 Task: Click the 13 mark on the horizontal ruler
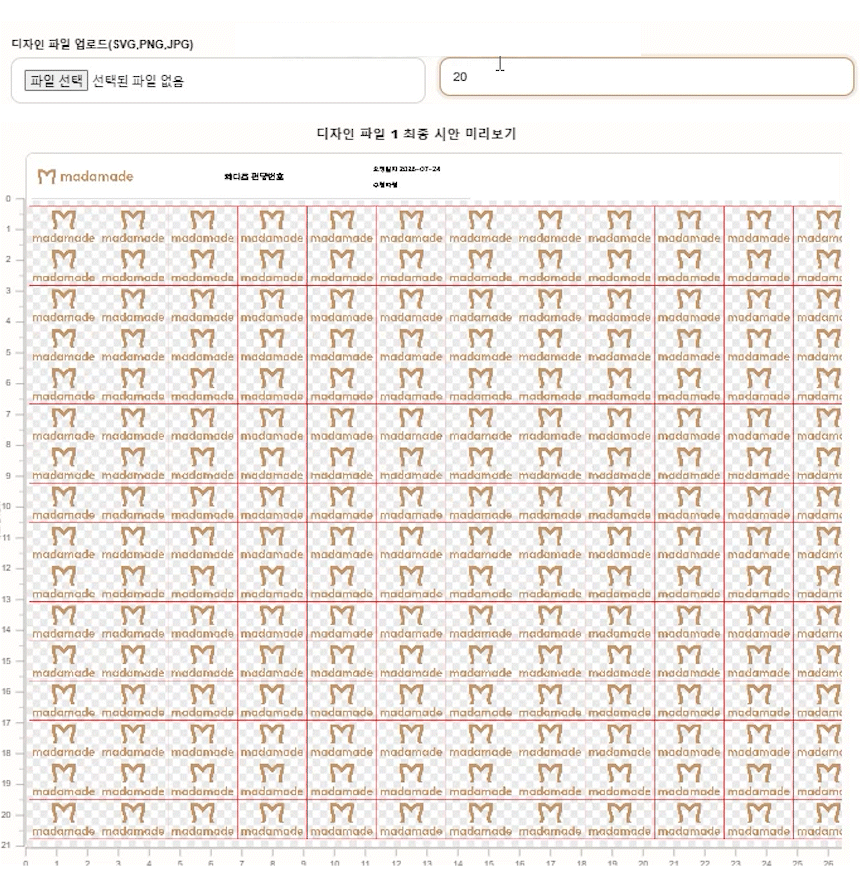[x=427, y=863]
